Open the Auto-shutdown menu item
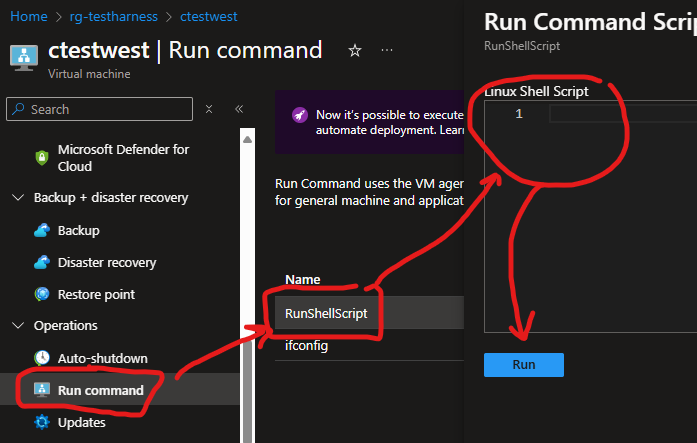The image size is (697, 443). coord(103,358)
